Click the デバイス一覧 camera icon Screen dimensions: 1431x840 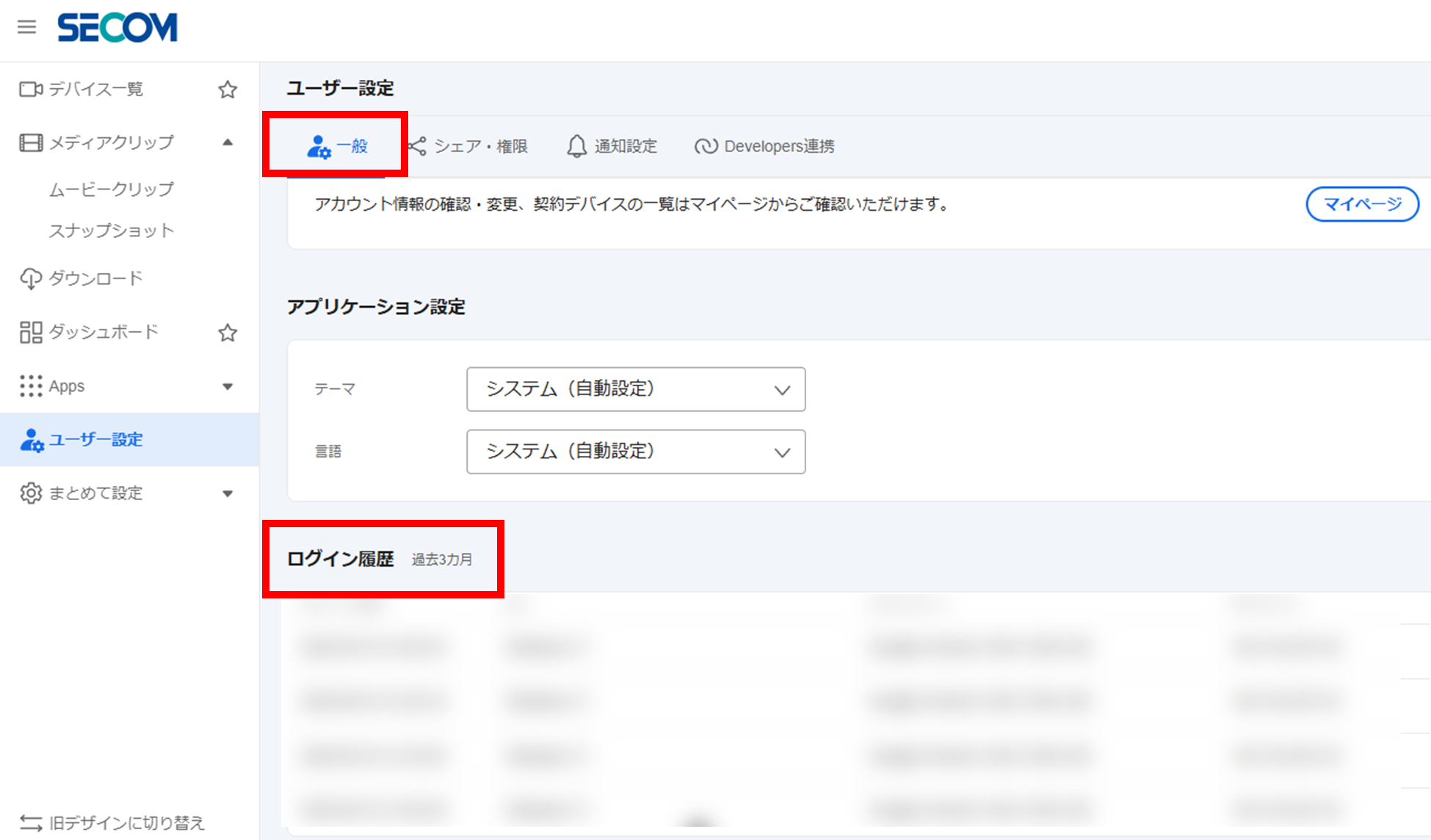pos(31,90)
